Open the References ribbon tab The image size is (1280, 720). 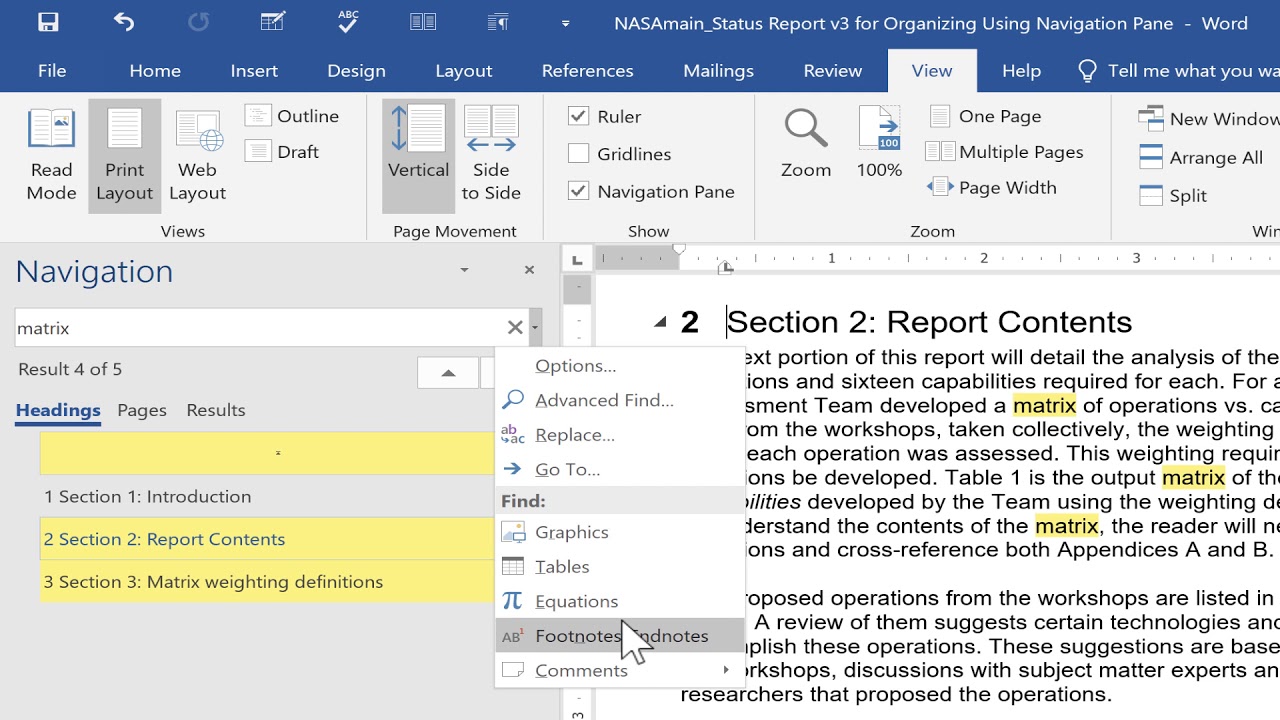click(587, 71)
